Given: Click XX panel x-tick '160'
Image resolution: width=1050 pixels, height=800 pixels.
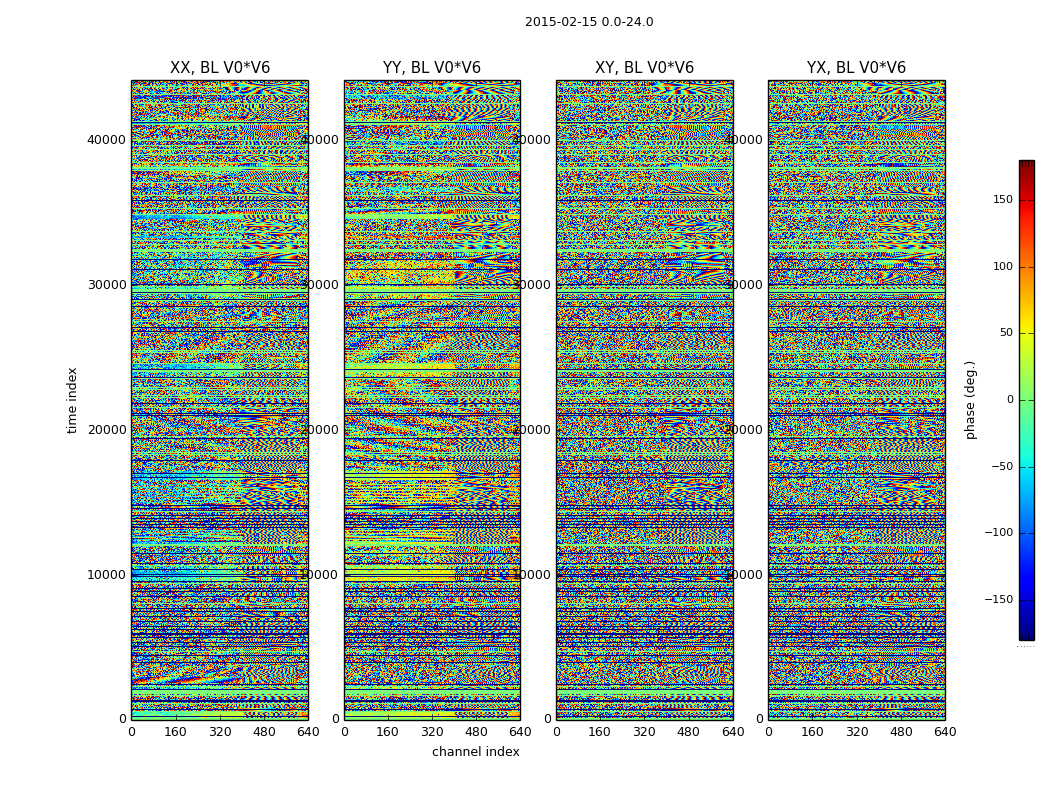Looking at the screenshot, I should 175,732.
